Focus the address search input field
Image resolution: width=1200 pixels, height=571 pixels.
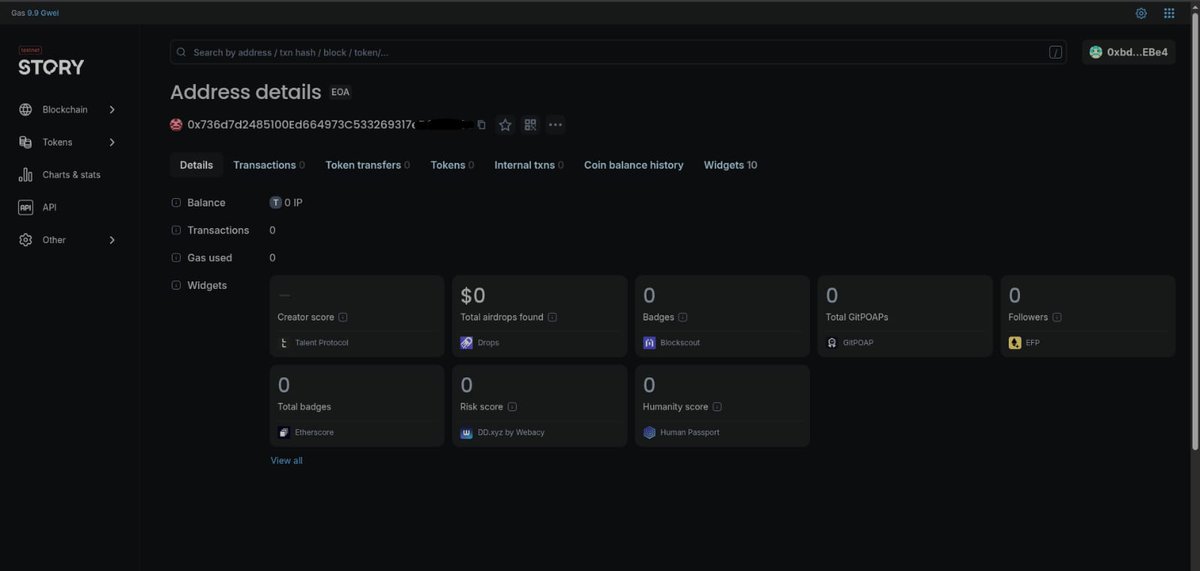619,52
